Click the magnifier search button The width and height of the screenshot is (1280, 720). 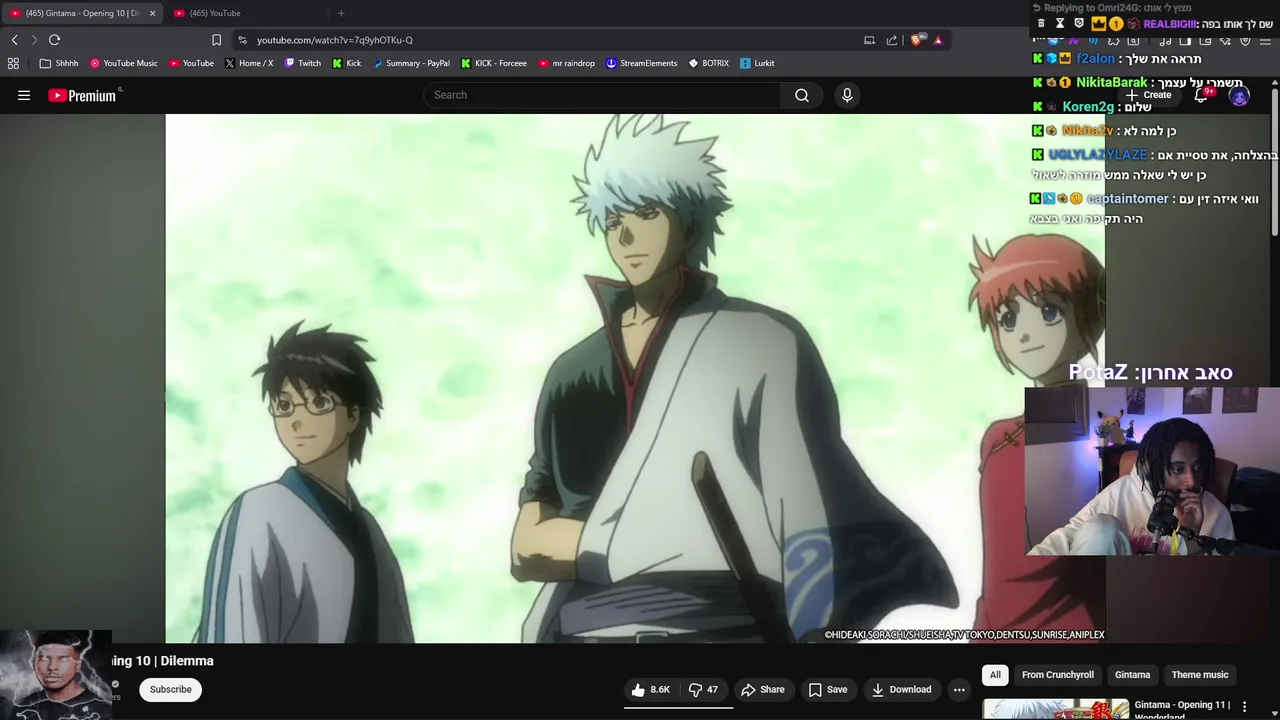click(x=802, y=95)
